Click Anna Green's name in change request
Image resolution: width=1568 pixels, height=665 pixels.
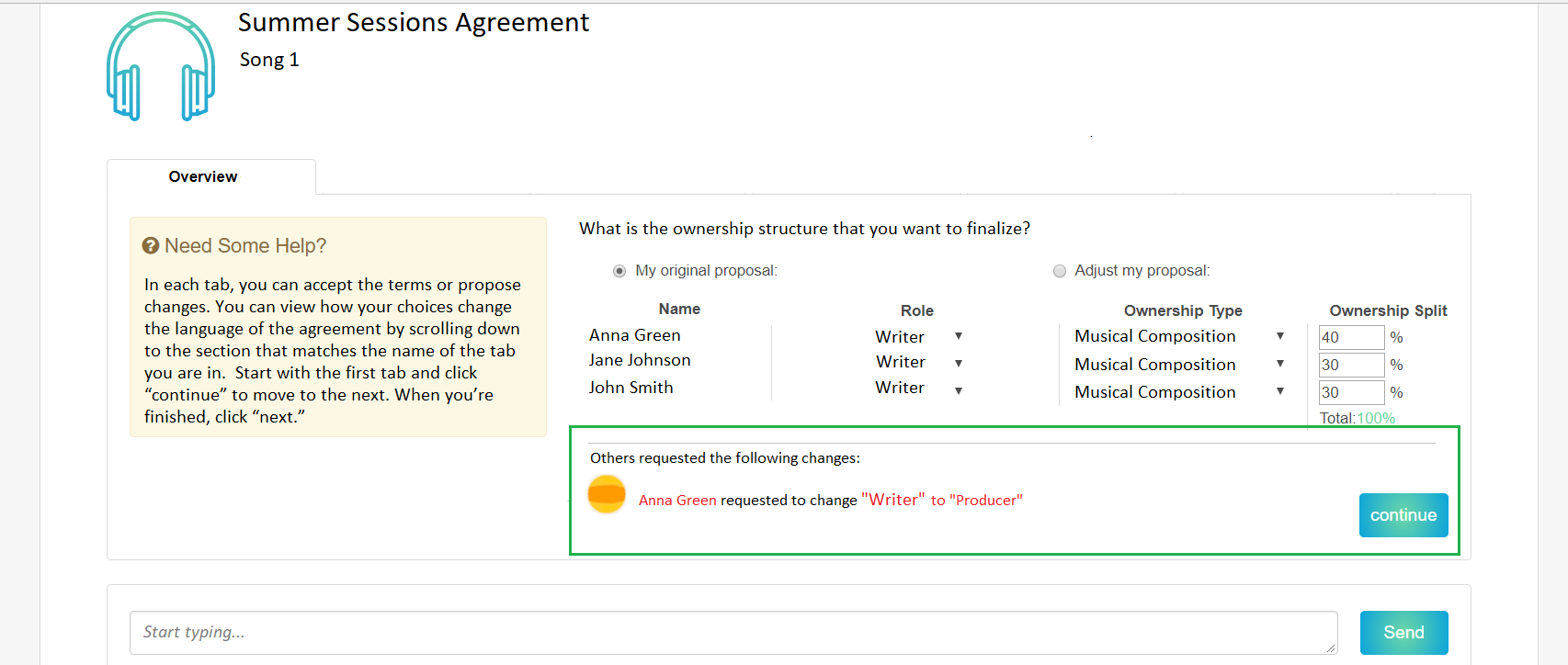coord(677,501)
